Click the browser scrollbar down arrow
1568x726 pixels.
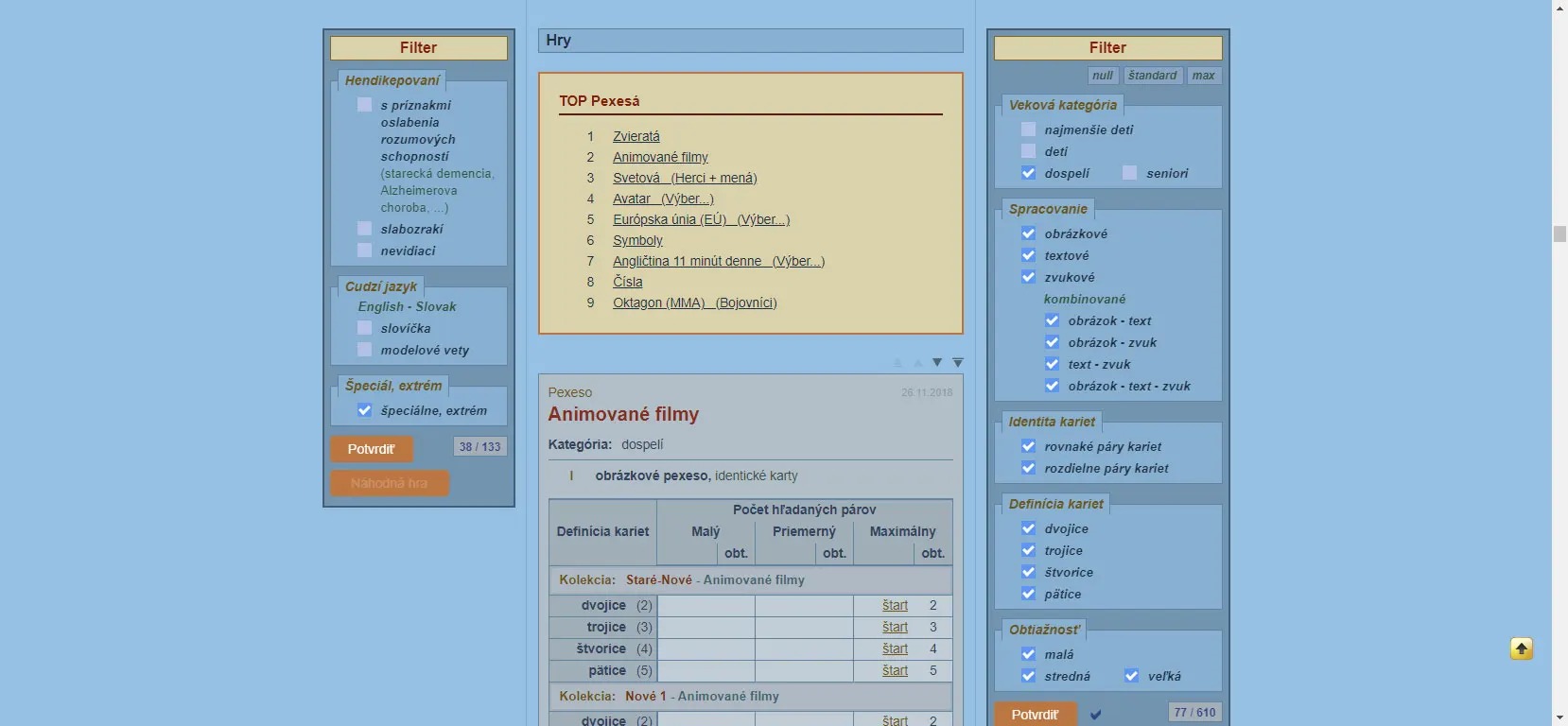pos(1559,718)
